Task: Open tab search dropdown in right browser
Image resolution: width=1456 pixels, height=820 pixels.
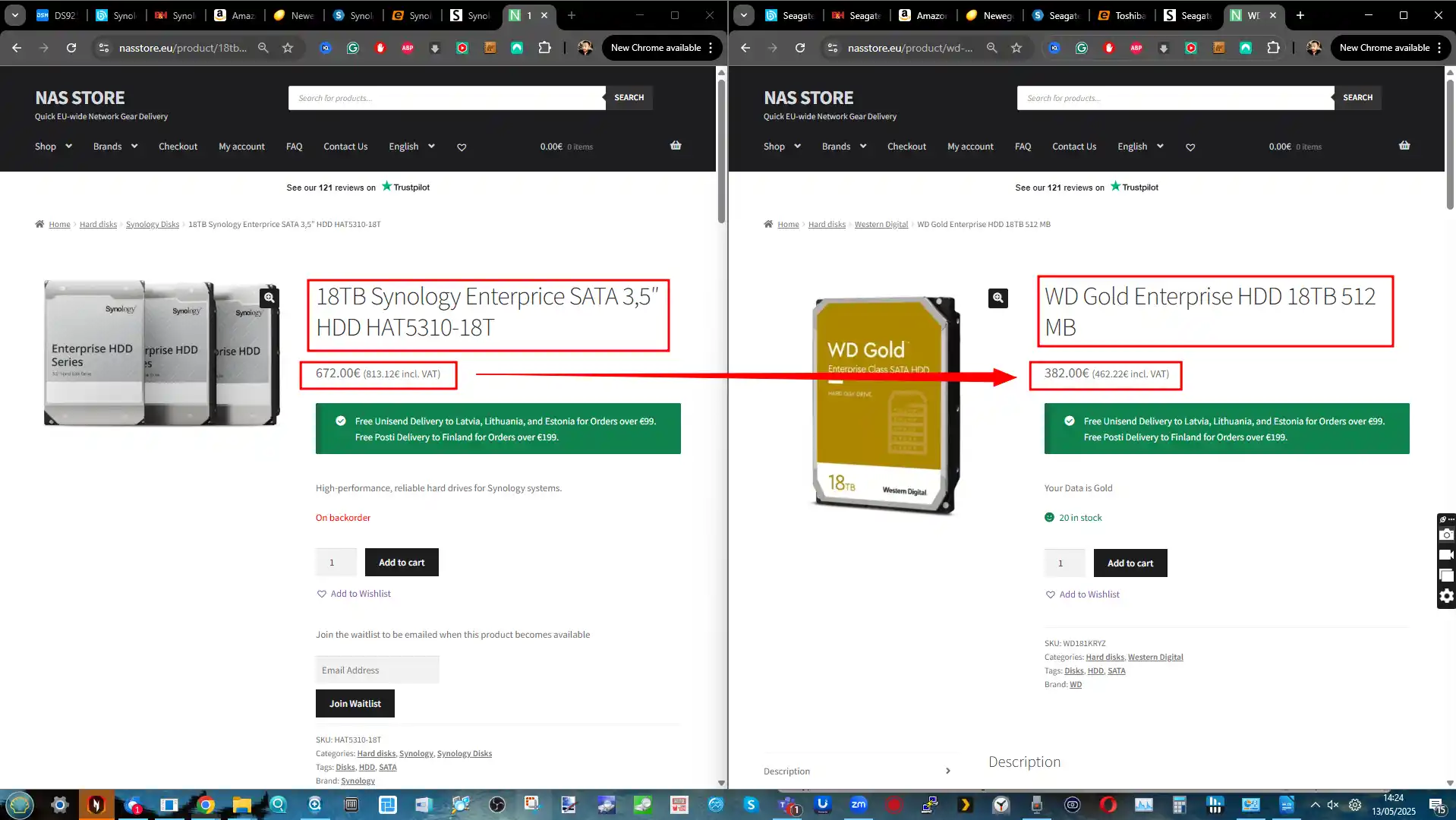Action: 744,15
